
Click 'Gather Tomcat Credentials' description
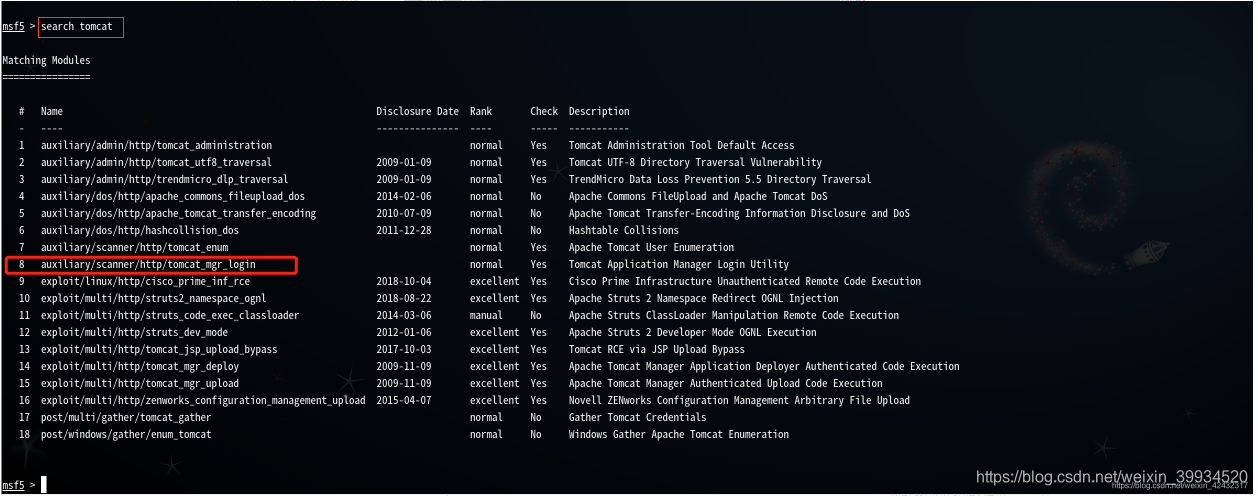638,417
